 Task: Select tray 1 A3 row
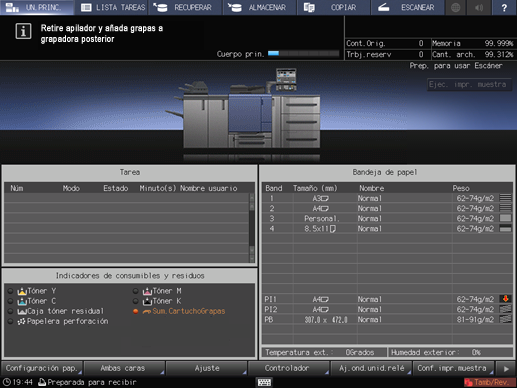pyautogui.click(x=387, y=198)
